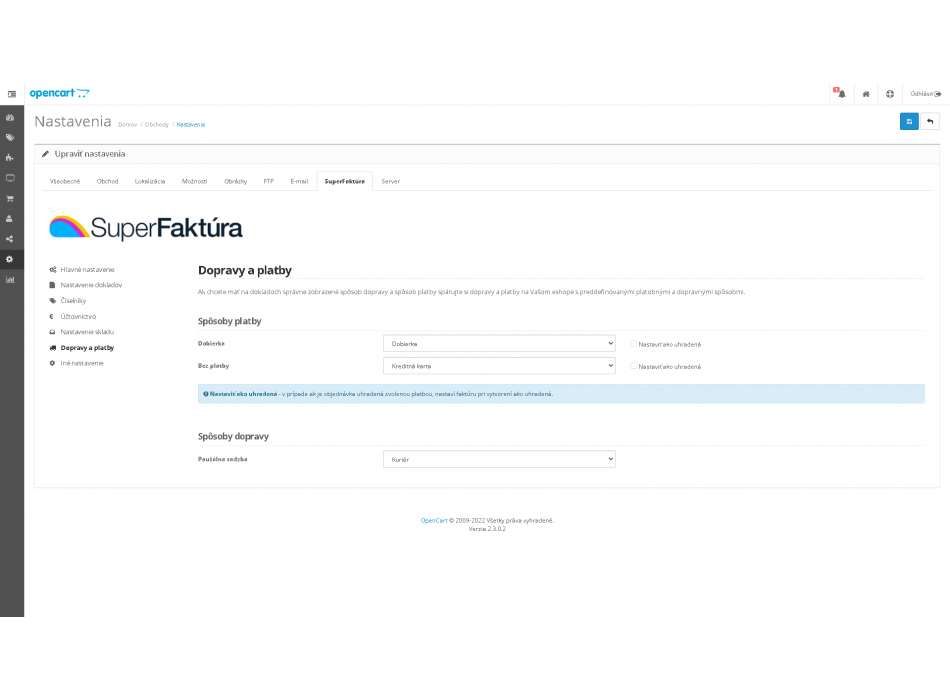Click the blue 'Nastaviť ako uhradené' info box
950x700 pixels.
561,394
